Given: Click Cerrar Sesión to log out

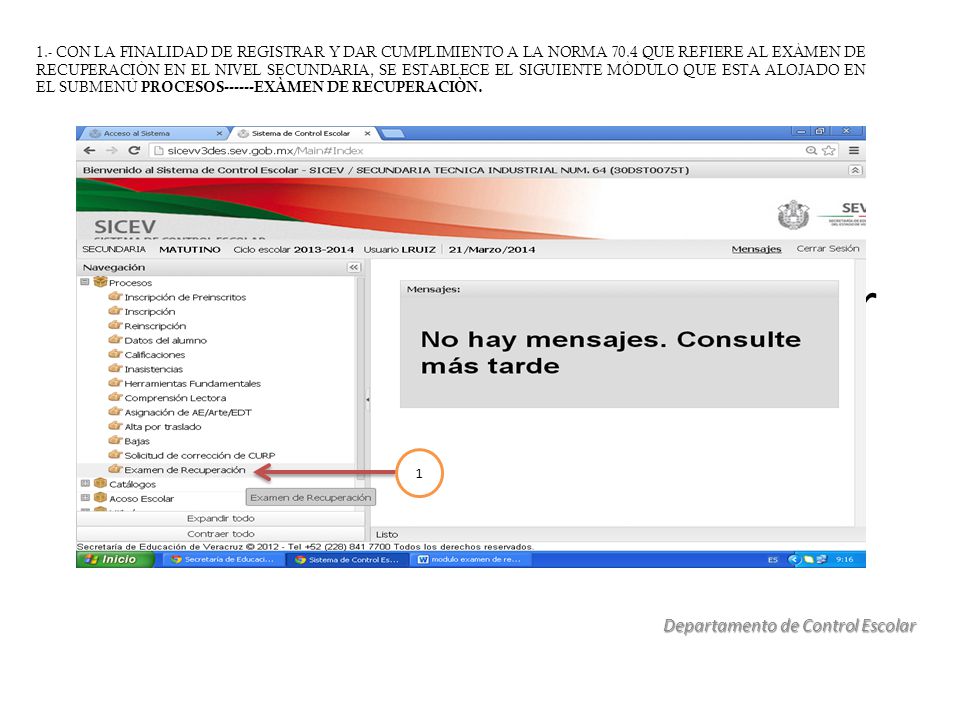Looking at the screenshot, I should (828, 249).
